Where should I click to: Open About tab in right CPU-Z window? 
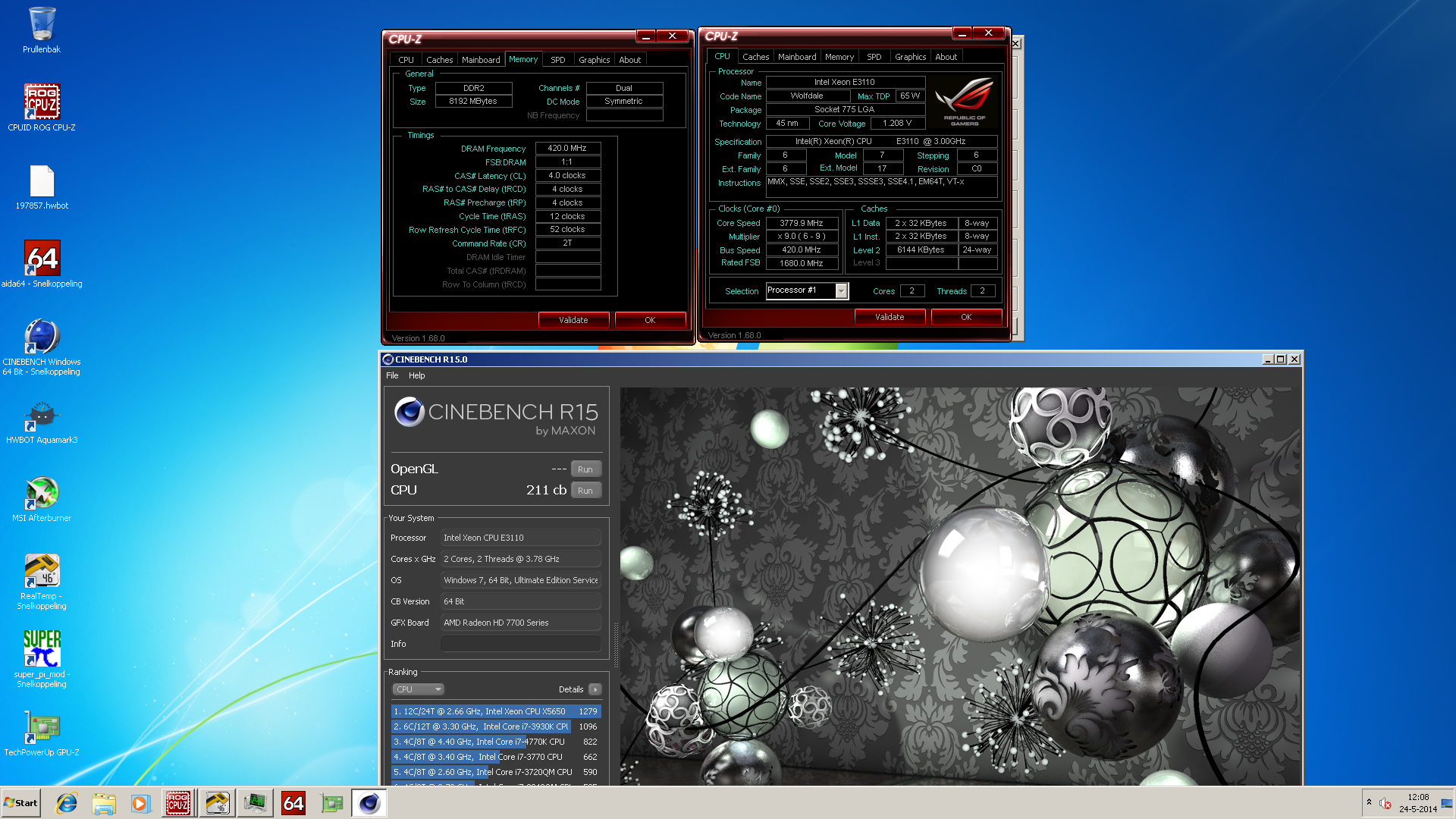(946, 57)
